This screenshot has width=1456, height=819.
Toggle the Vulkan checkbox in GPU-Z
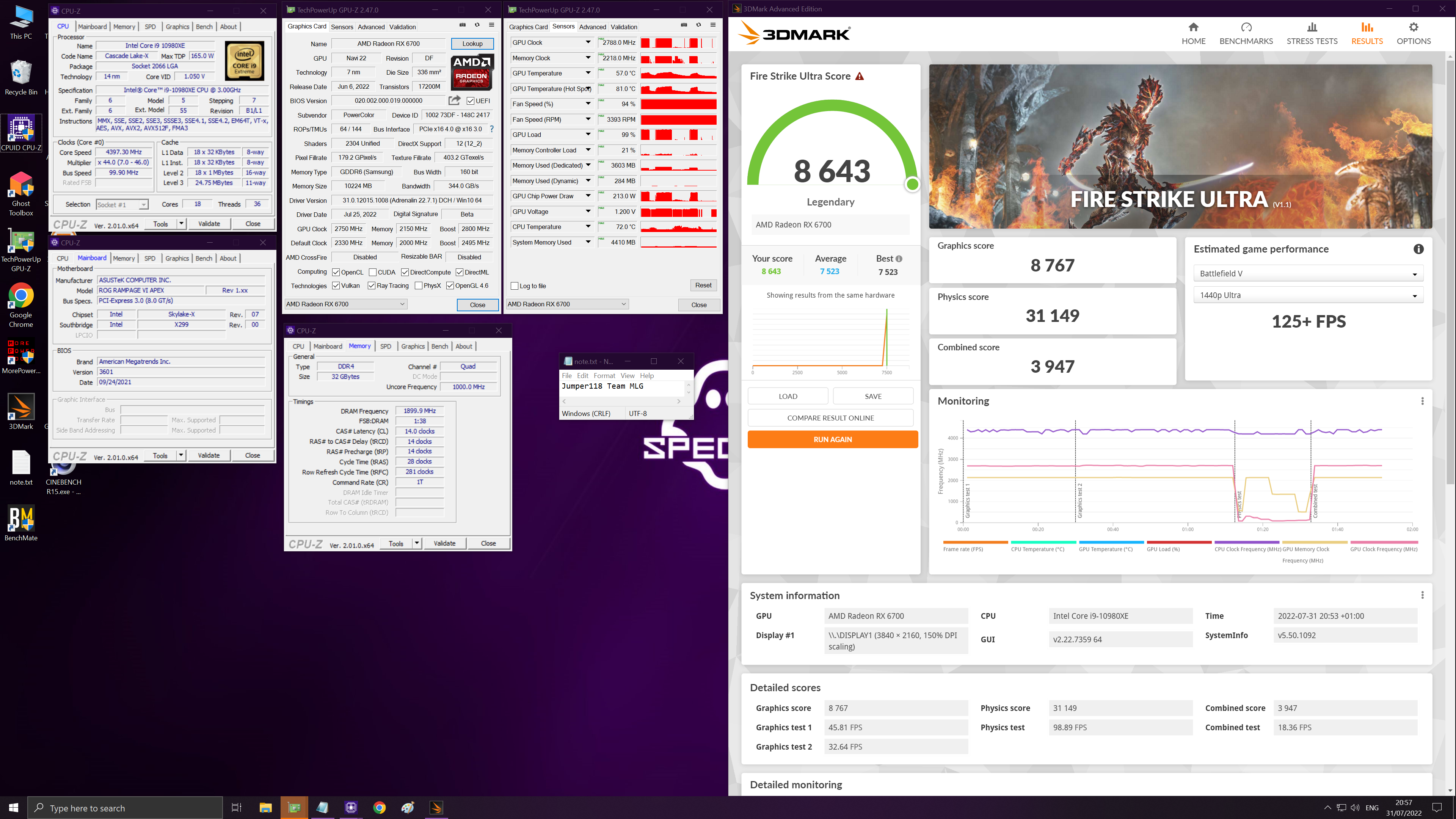coord(336,286)
